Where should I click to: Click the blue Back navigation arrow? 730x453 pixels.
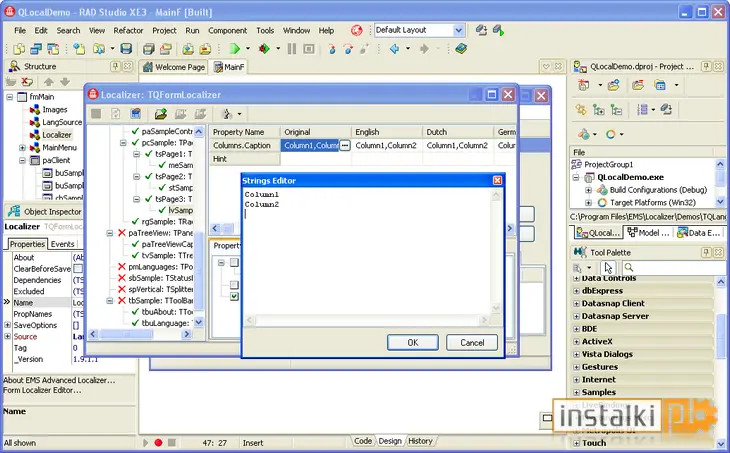[395, 49]
